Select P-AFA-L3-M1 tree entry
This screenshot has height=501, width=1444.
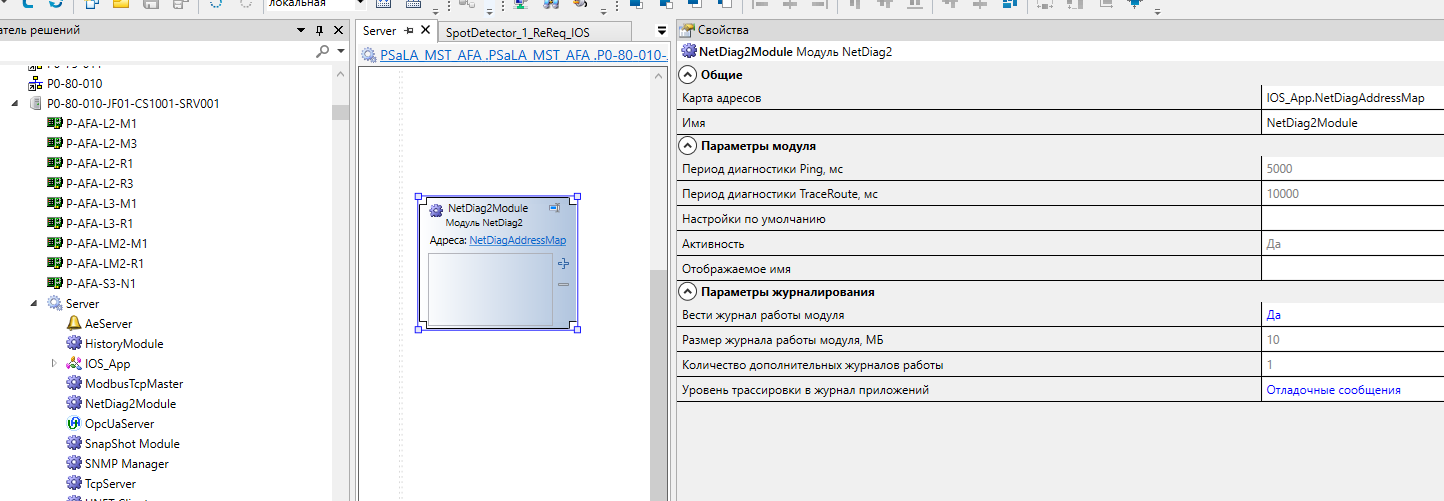coord(92,203)
